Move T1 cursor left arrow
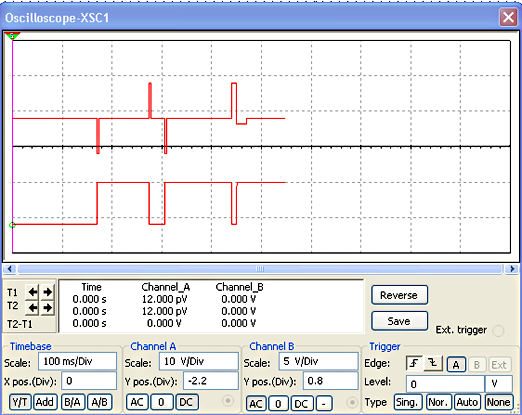Screen dimensions: 522x415 click(33, 292)
